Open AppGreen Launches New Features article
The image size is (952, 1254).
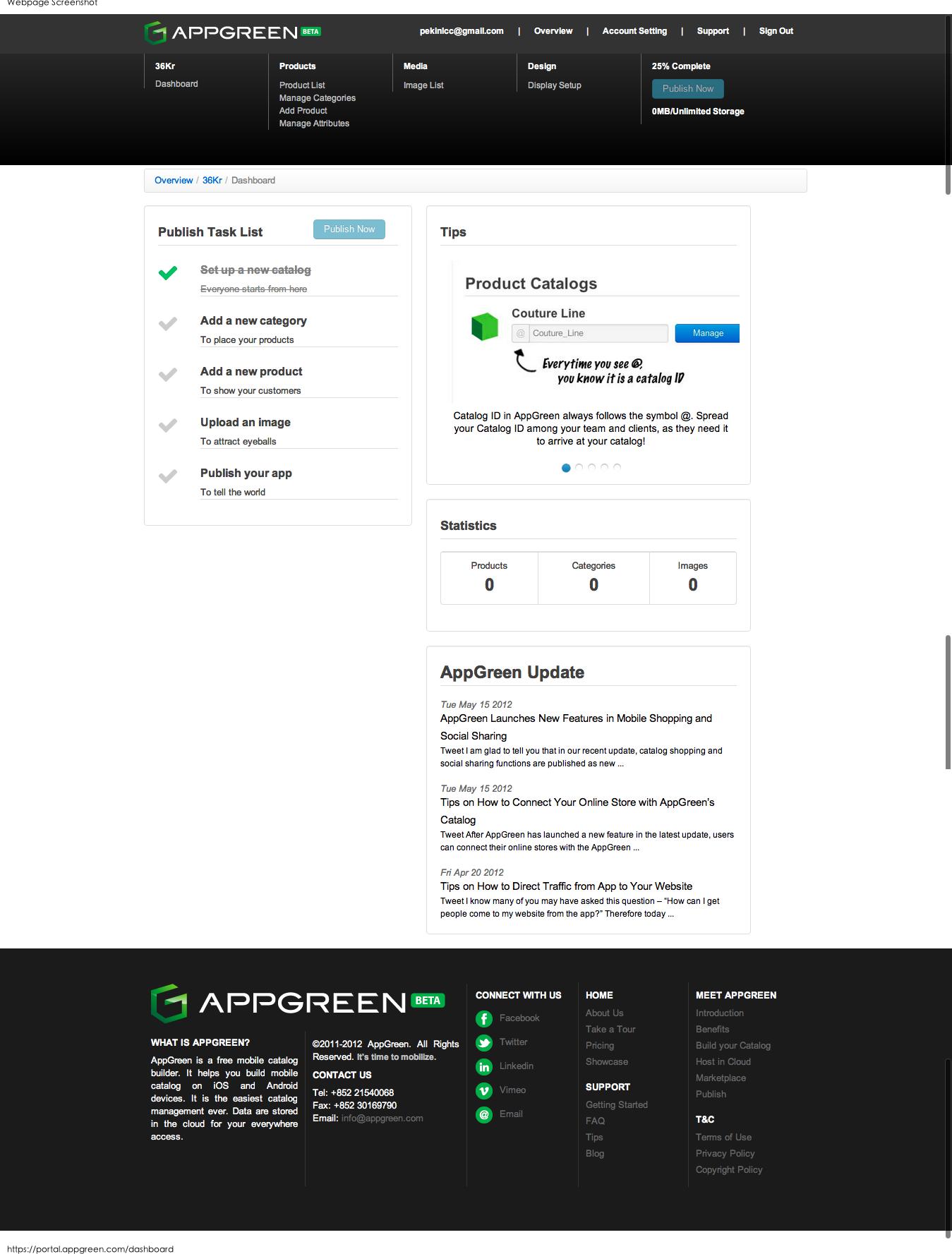(x=576, y=727)
